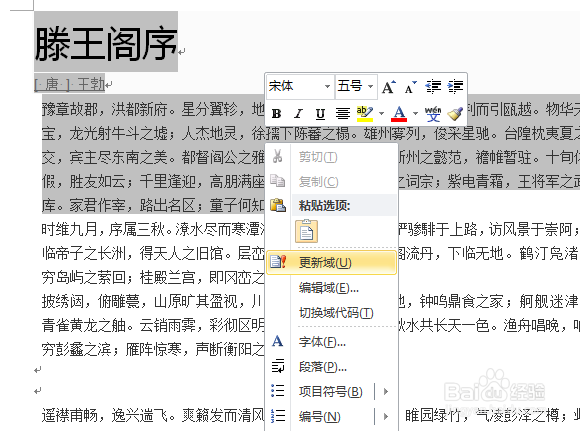Click the line starting 时维九月
This screenshot has height=431, width=580.
click(153, 230)
